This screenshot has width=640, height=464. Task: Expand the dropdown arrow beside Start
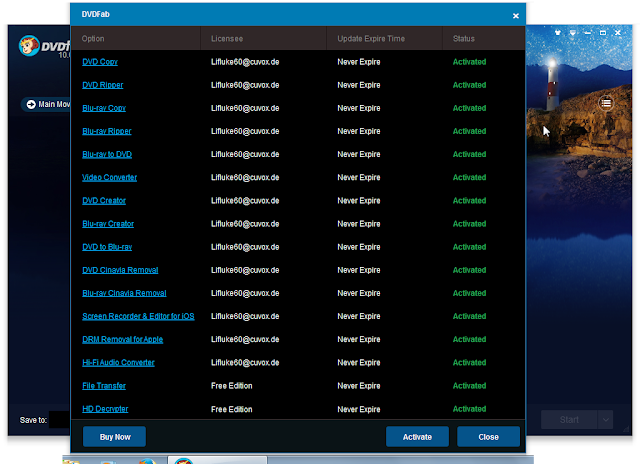click(606, 420)
